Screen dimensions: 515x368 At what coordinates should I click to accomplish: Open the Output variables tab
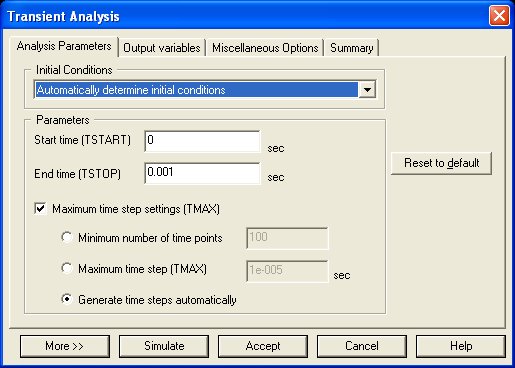tap(162, 48)
